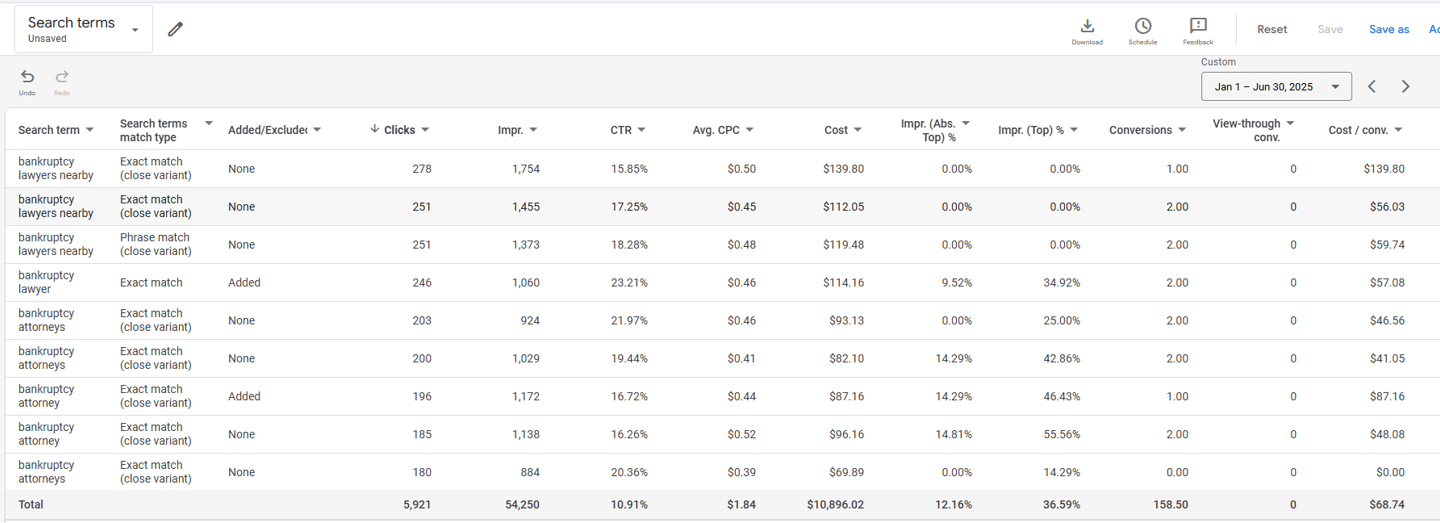Expand the custom date range picker
The height and width of the screenshot is (523, 1440).
coord(1276,87)
